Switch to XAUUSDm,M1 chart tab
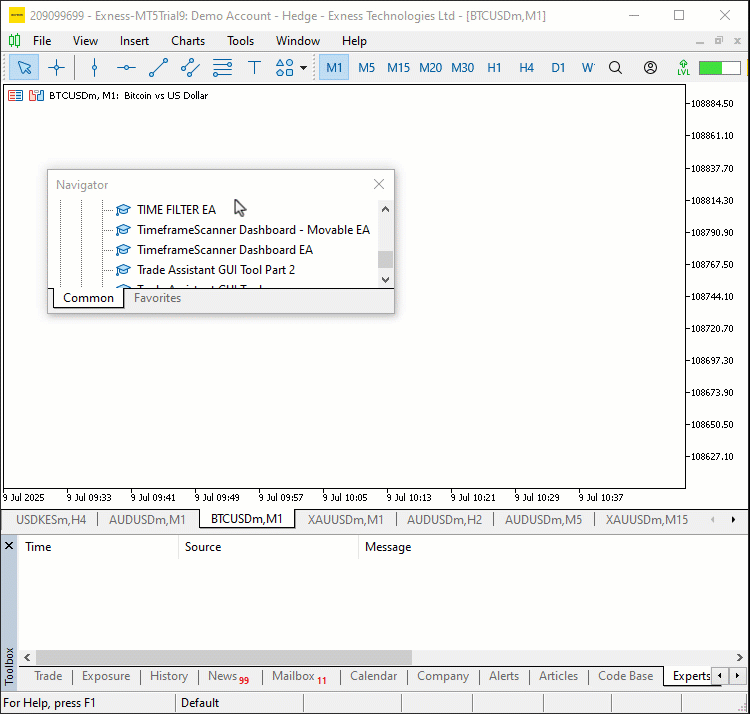 tap(346, 519)
